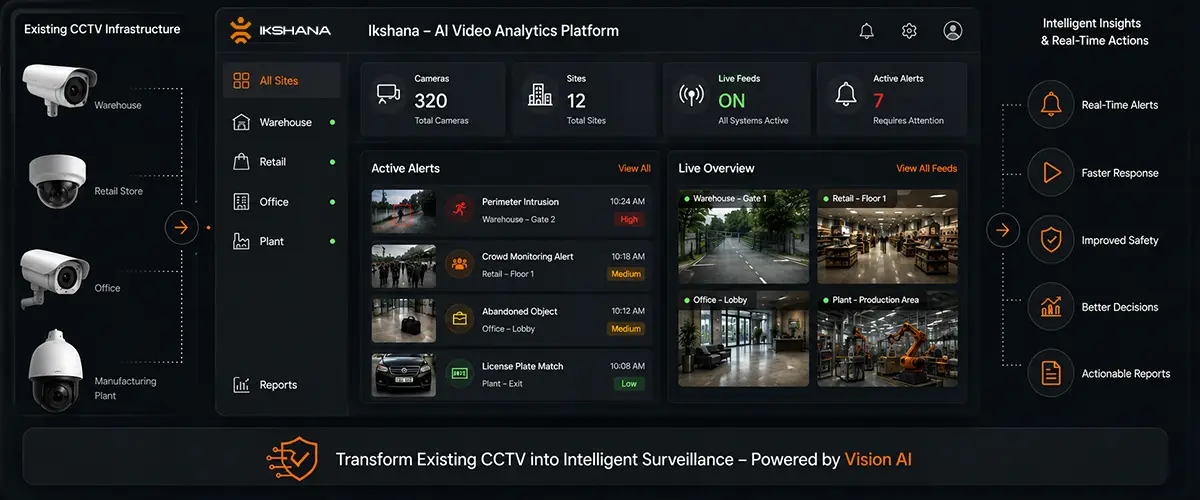This screenshot has height=500, width=1200.
Task: Click the Reports bar chart icon
Action: pos(241,385)
